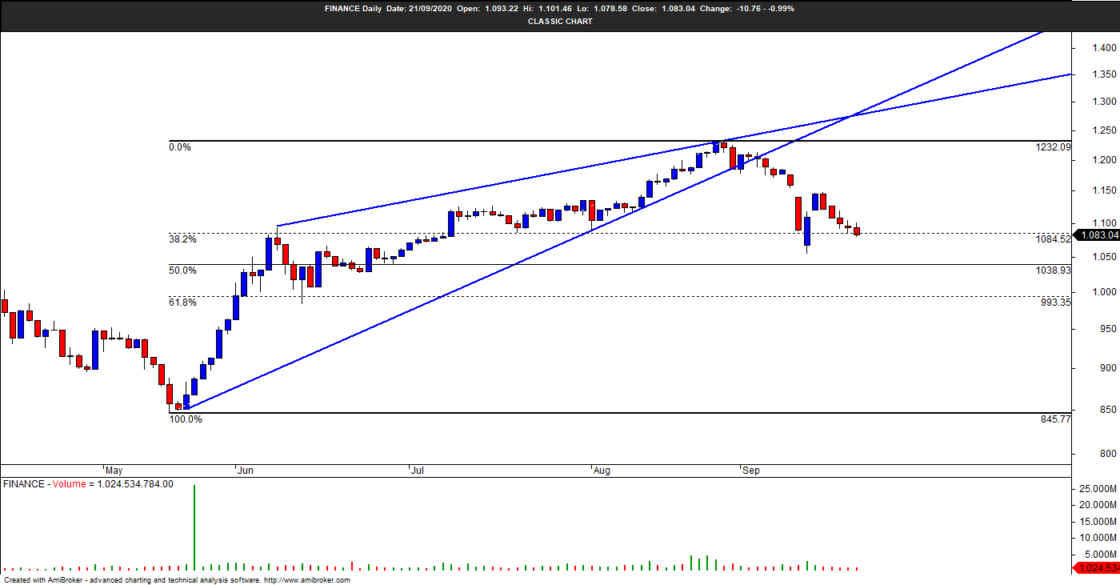Select the FINANCE Daily symbol label in header
The height and width of the screenshot is (585, 1120).
click(353, 9)
